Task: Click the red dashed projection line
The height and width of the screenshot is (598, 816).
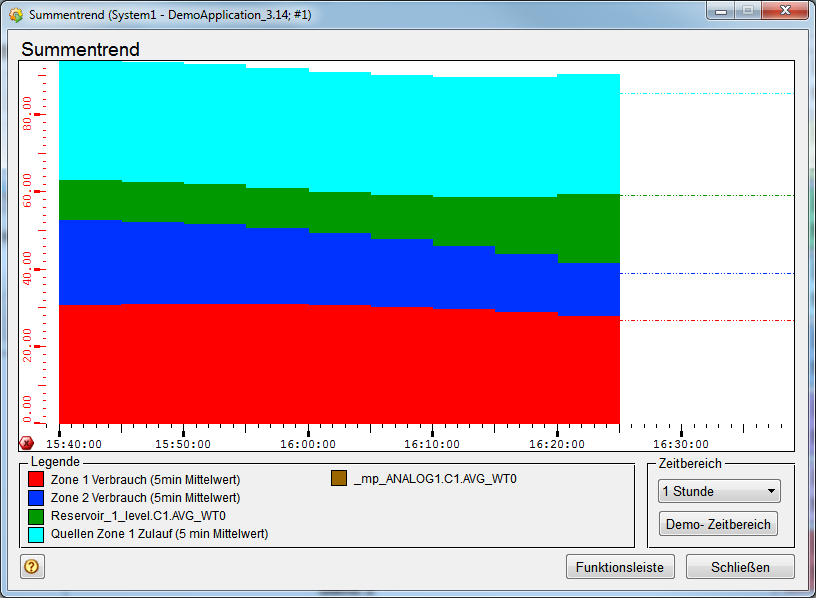Action: coord(707,321)
